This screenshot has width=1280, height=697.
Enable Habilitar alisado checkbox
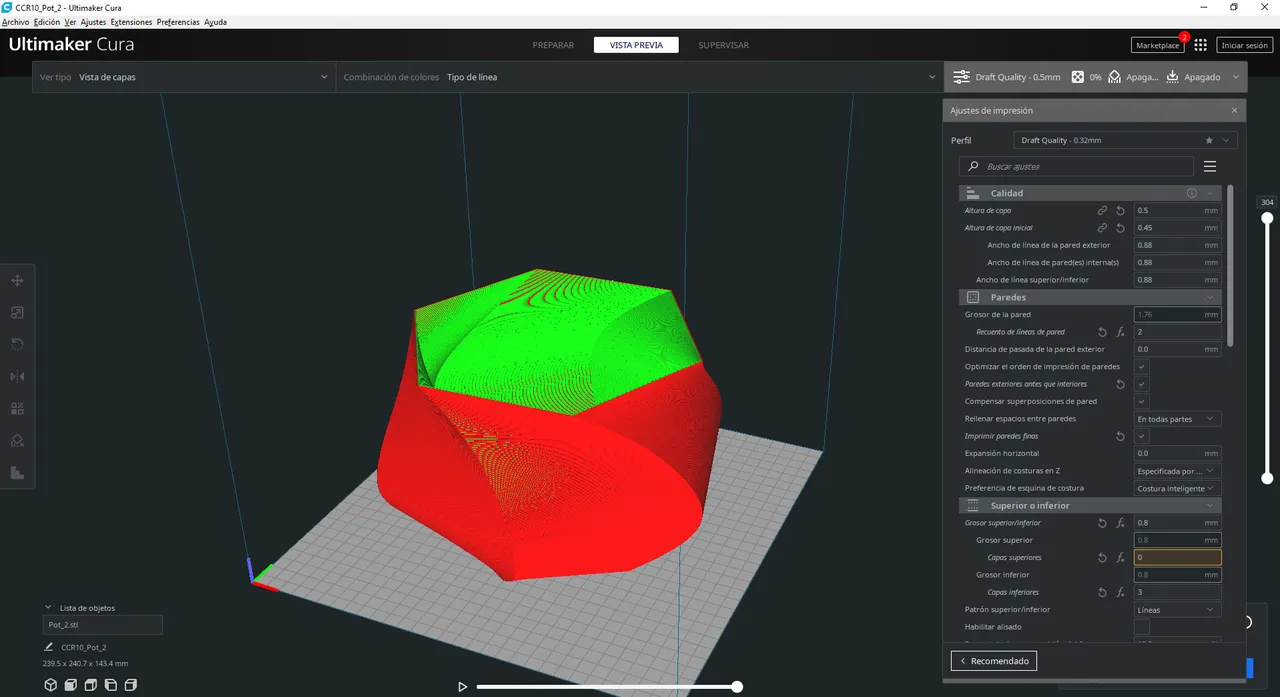coord(1141,627)
